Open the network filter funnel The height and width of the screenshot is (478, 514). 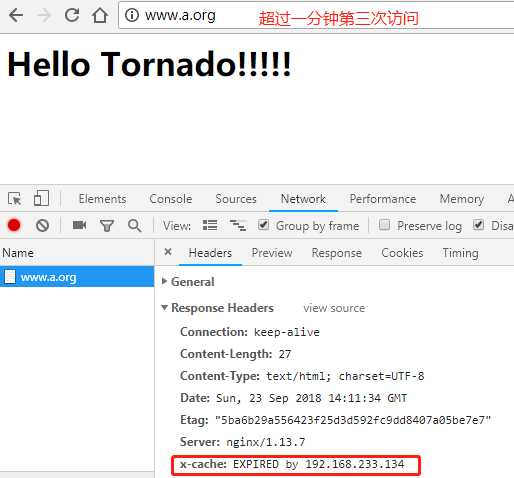pos(107,226)
